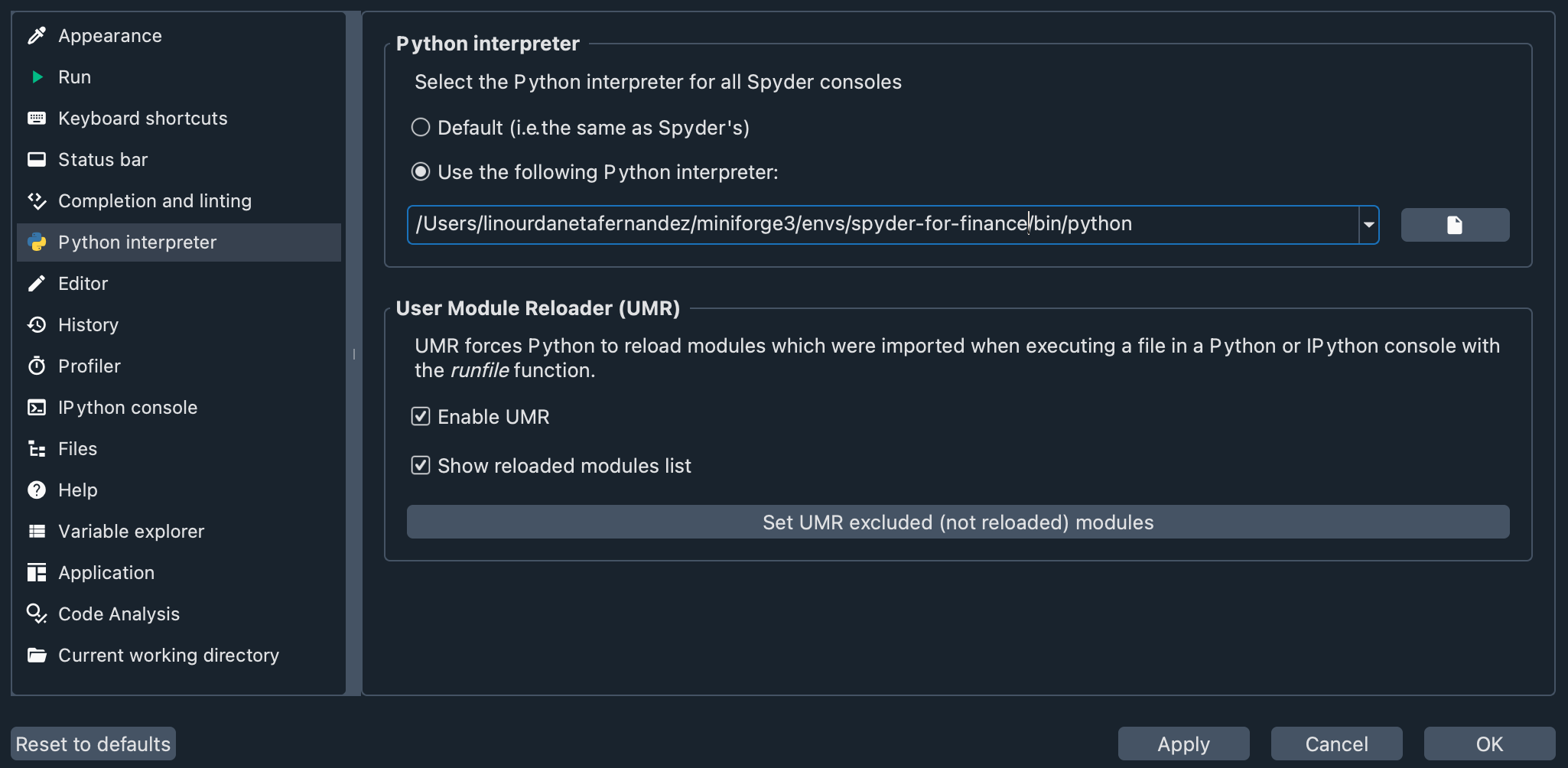Click inside the interpreter path field

coord(841,224)
